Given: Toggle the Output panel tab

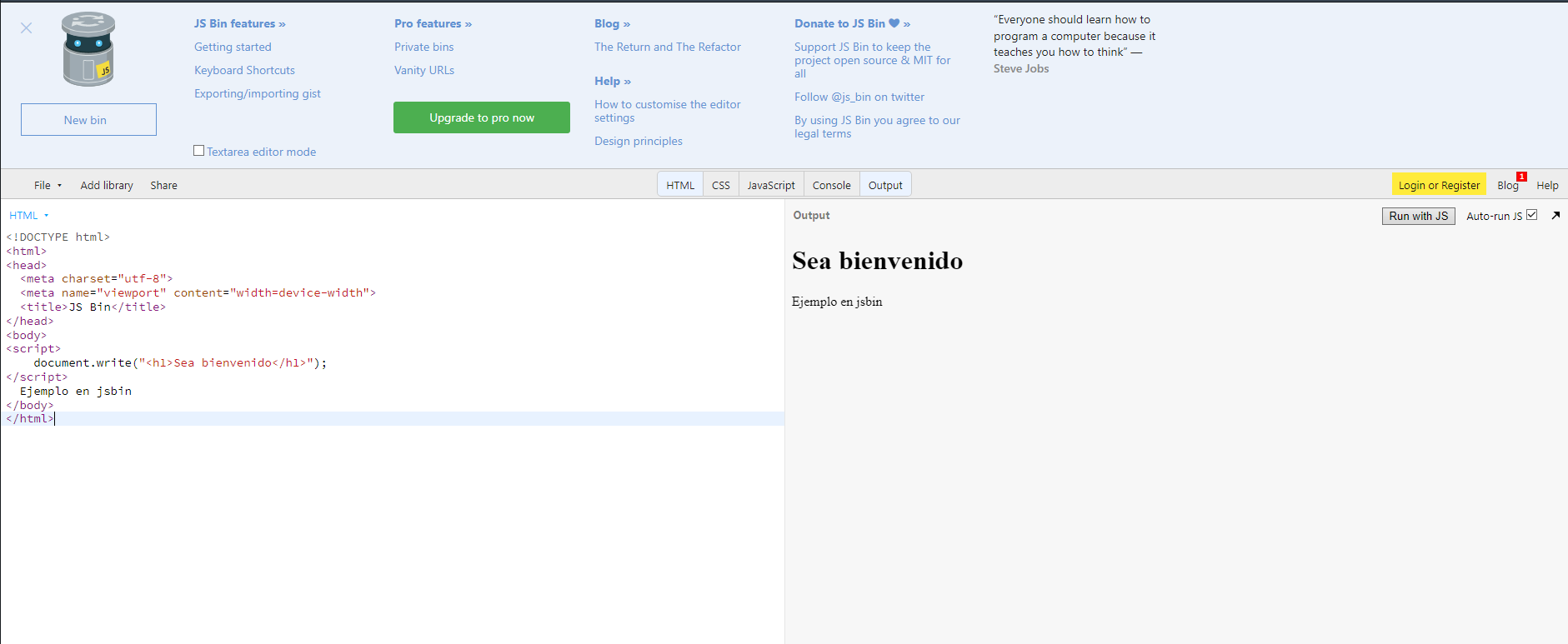Looking at the screenshot, I should (x=885, y=185).
